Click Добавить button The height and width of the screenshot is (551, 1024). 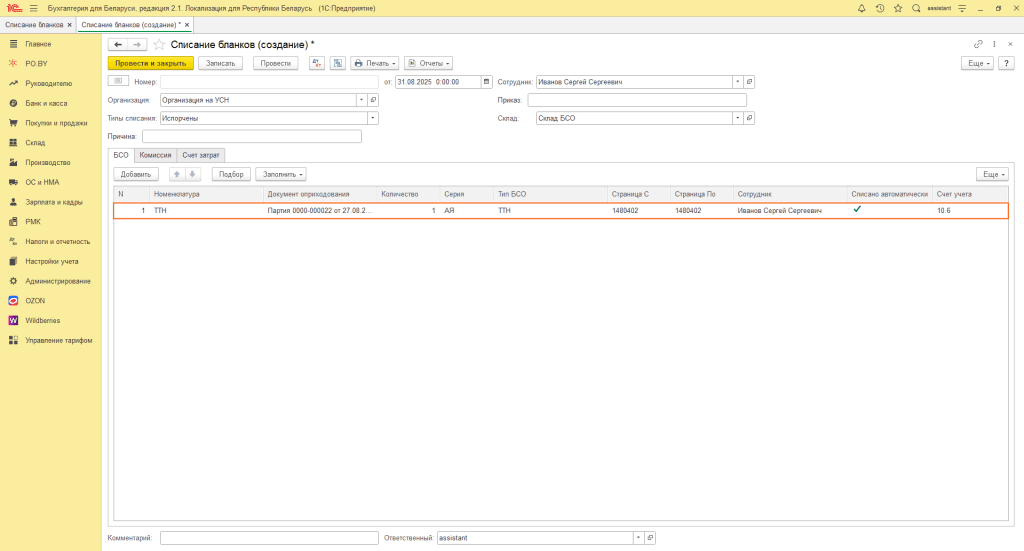(136, 174)
